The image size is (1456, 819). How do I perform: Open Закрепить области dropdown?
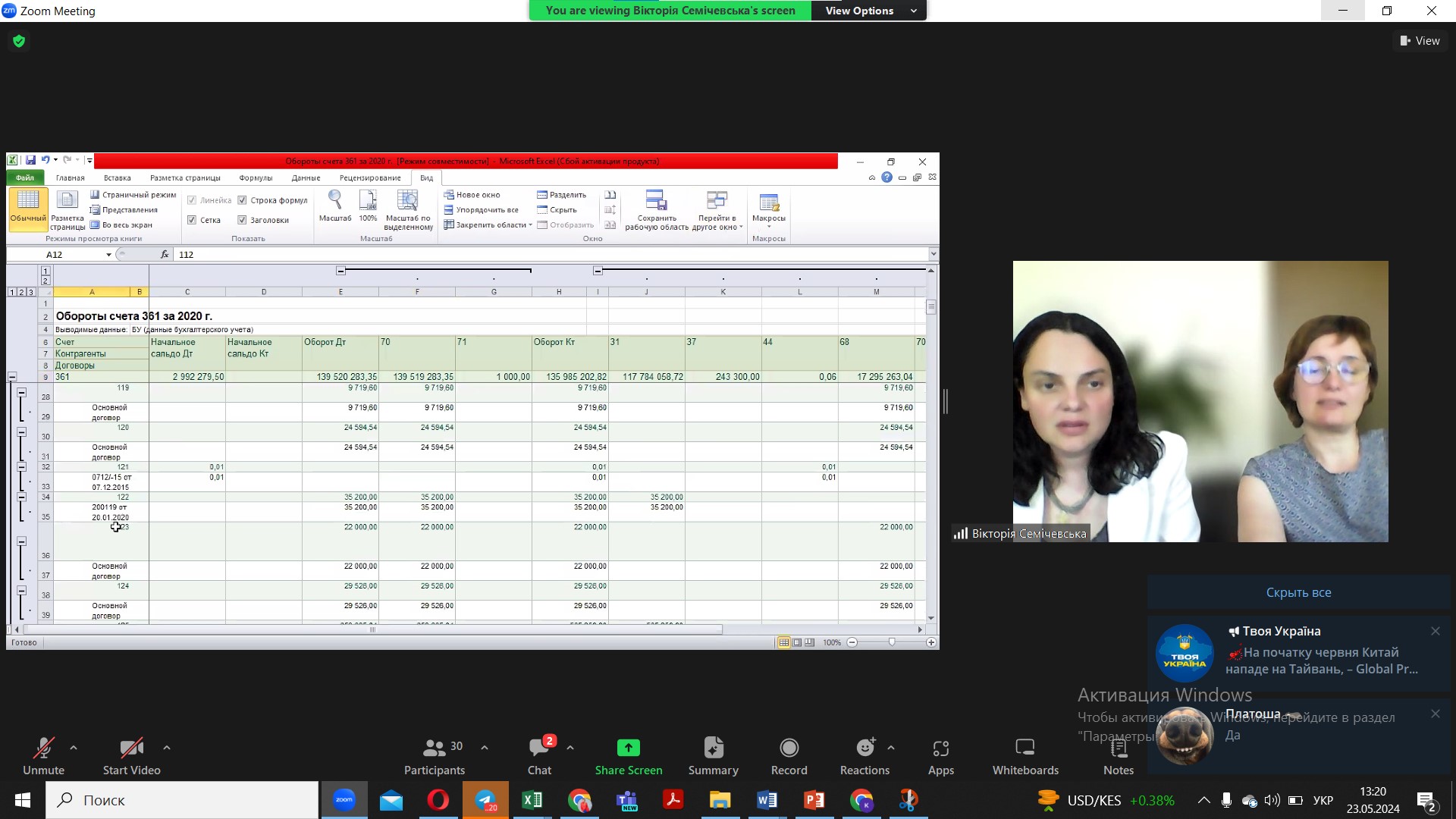pyautogui.click(x=488, y=225)
